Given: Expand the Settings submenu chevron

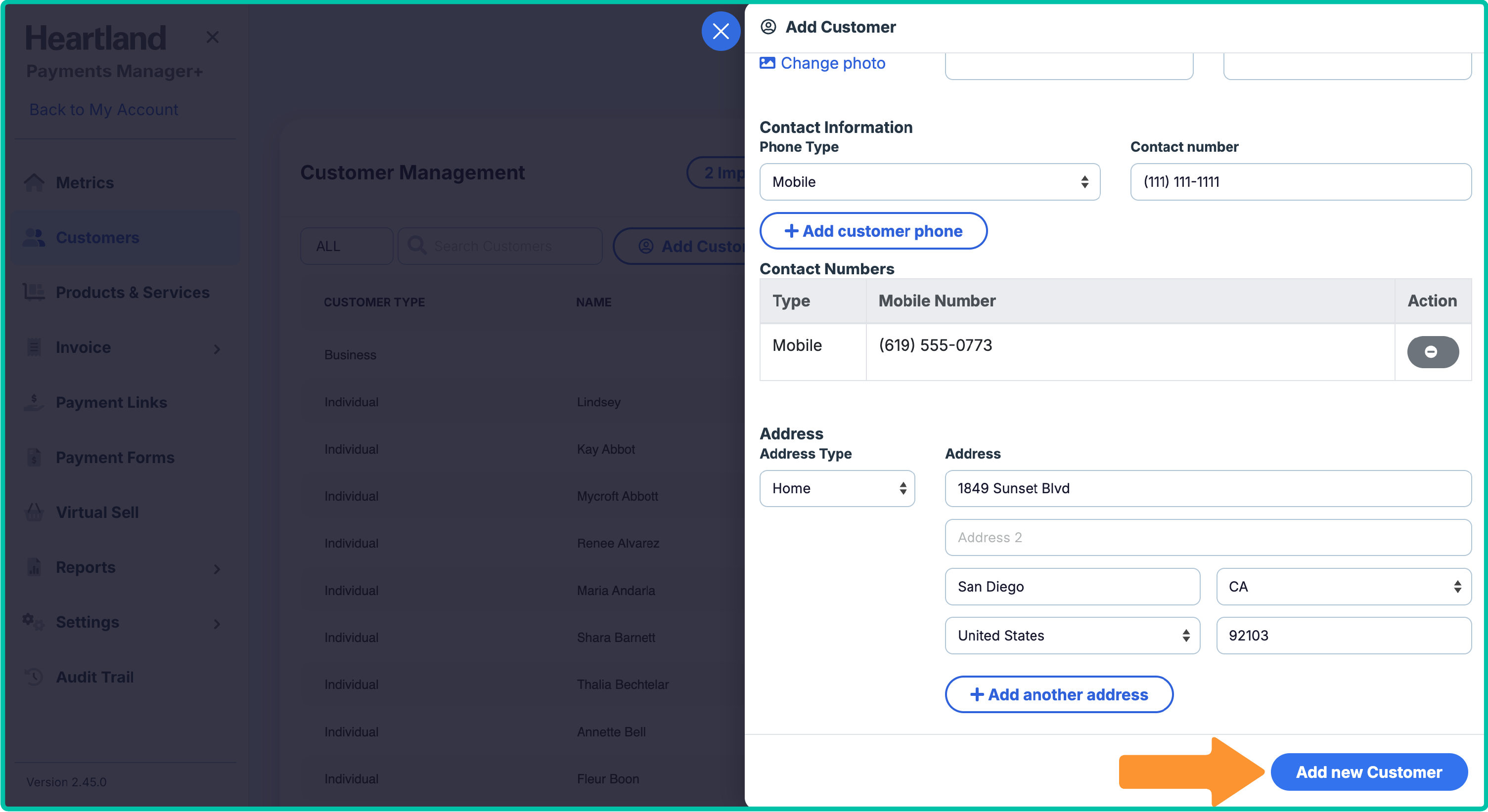Looking at the screenshot, I should (217, 623).
